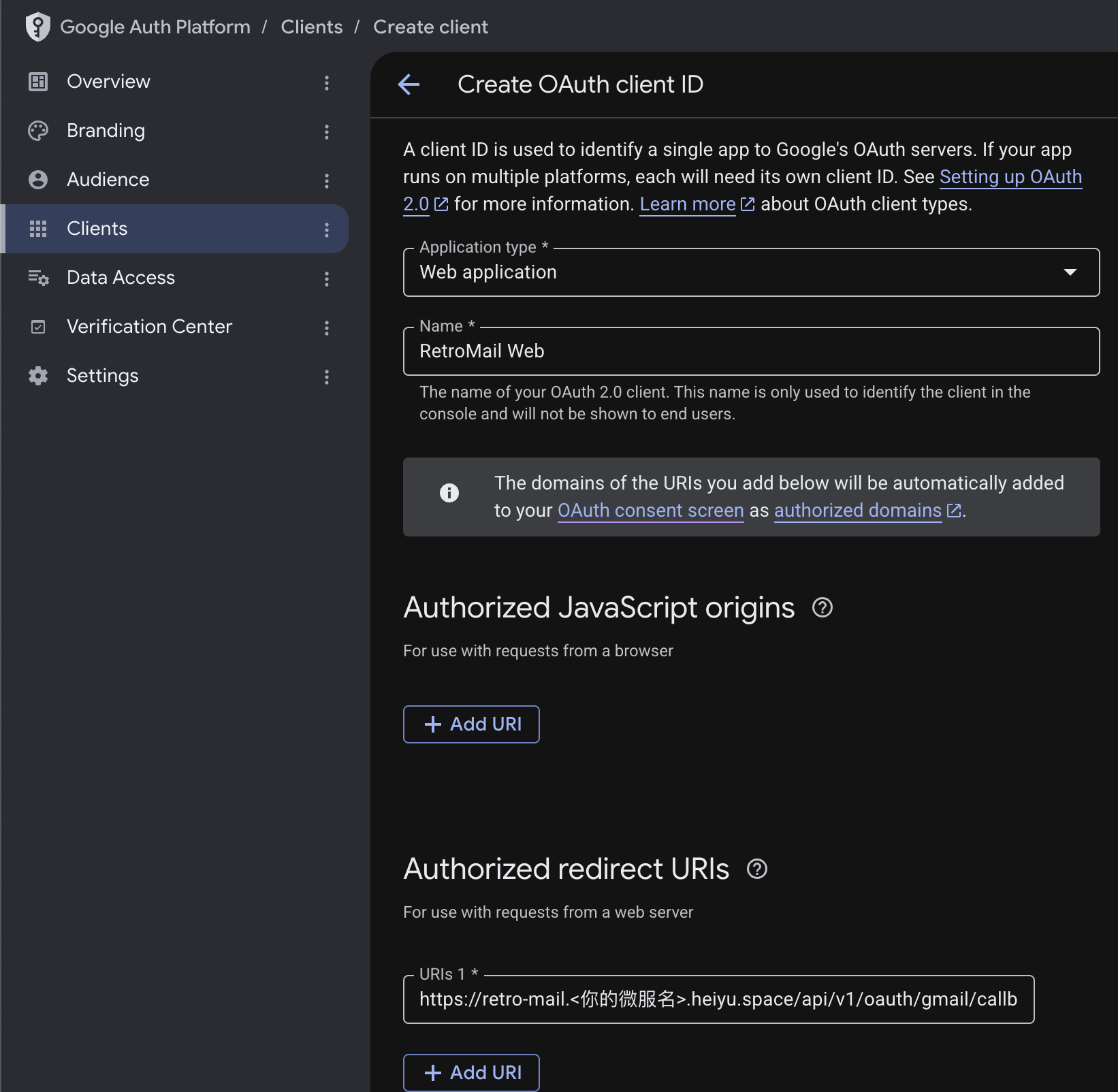Viewport: 1118px width, 1092px height.
Task: Open the three-dot menu next to Overview
Action: (x=327, y=82)
